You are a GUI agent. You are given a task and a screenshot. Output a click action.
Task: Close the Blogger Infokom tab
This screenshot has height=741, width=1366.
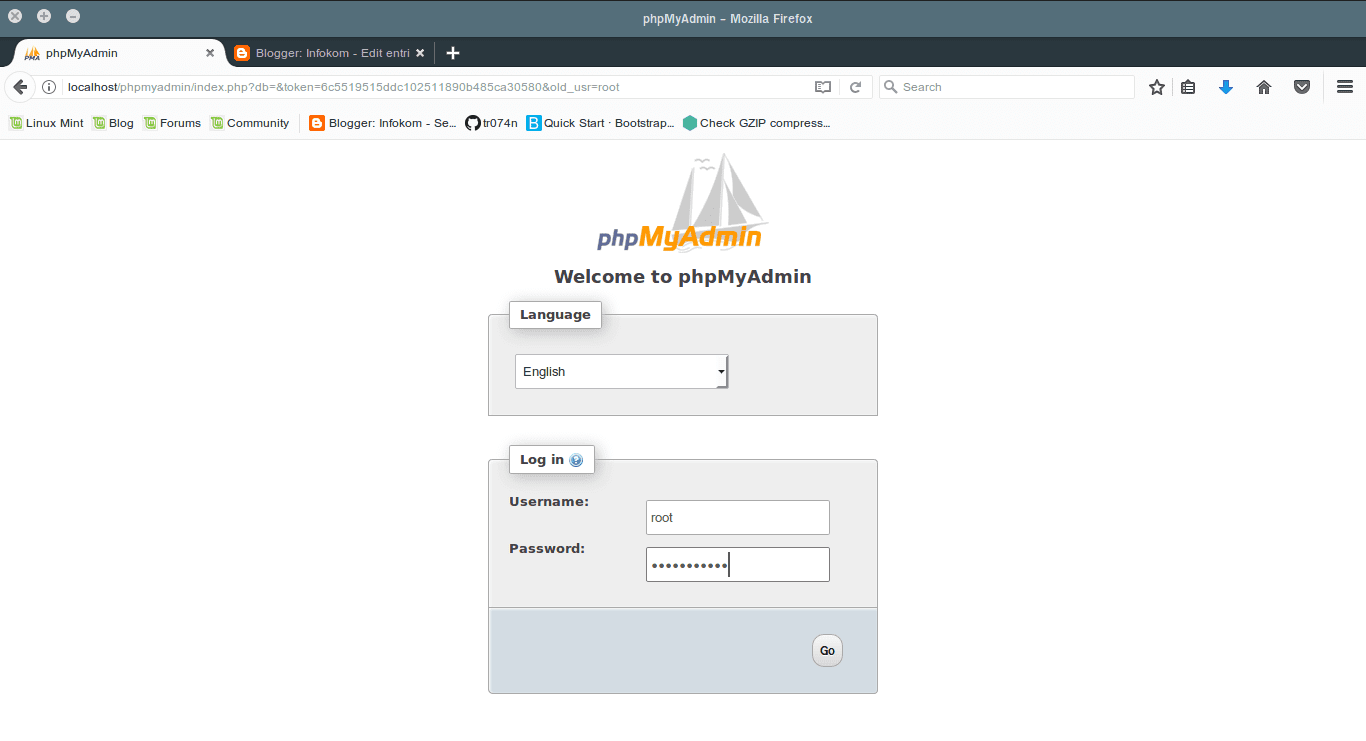click(x=420, y=53)
